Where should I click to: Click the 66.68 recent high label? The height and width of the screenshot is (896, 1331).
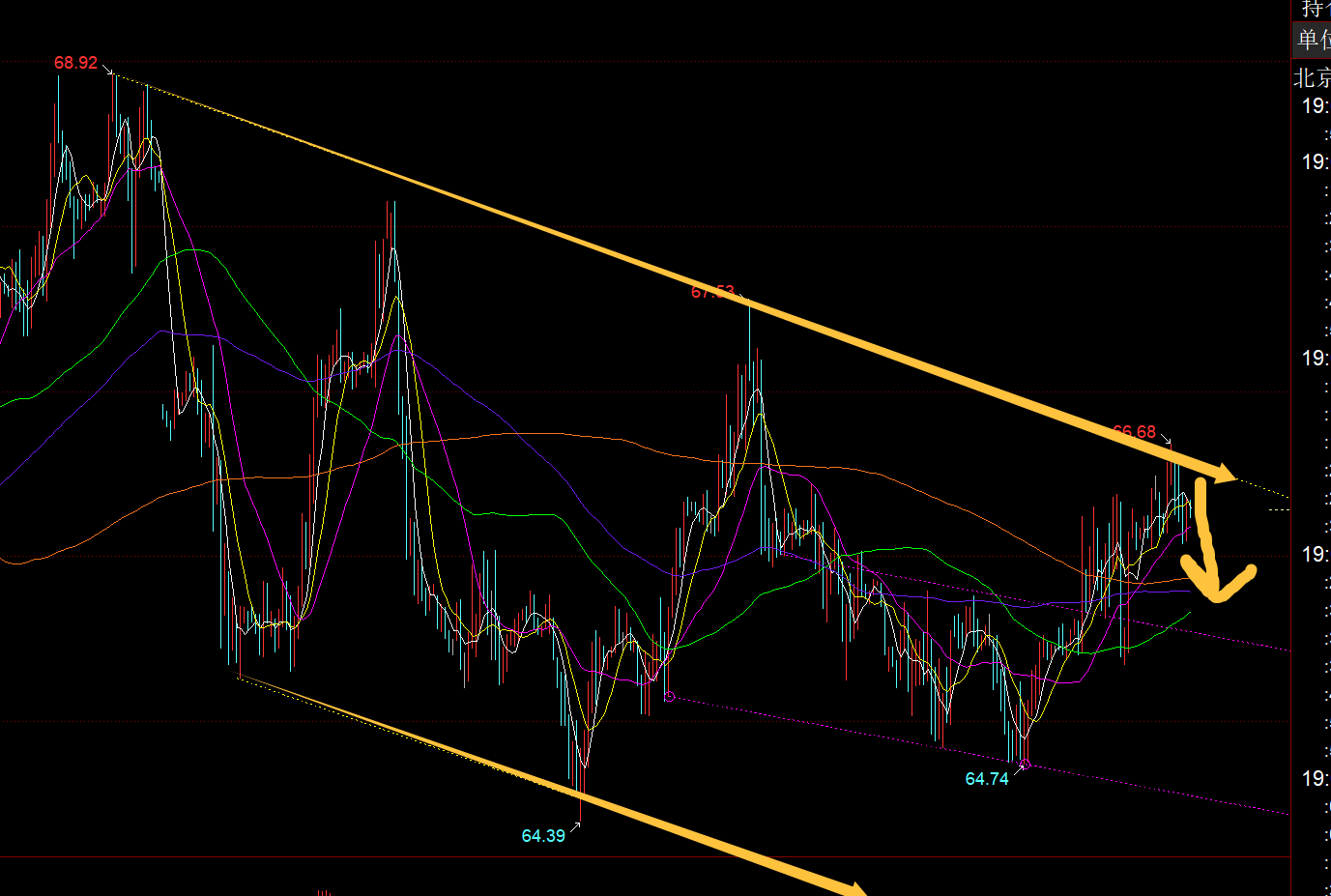point(1134,432)
